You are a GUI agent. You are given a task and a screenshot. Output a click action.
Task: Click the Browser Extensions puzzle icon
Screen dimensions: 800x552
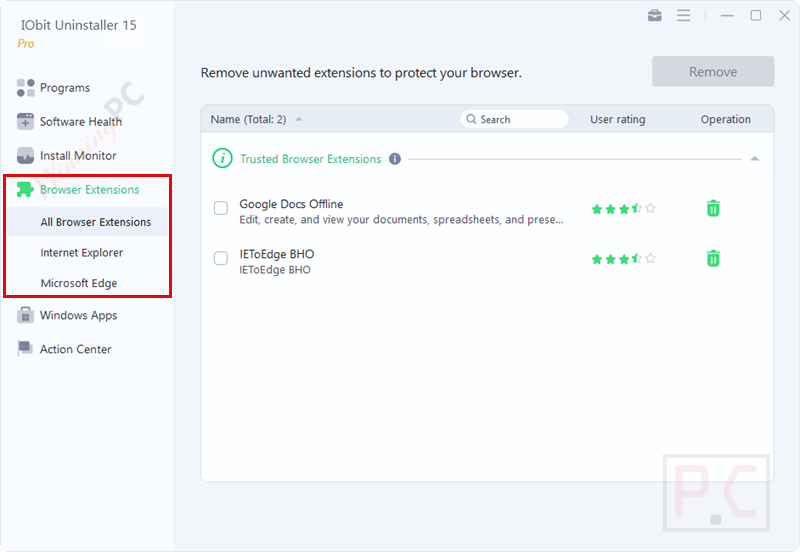tap(25, 189)
